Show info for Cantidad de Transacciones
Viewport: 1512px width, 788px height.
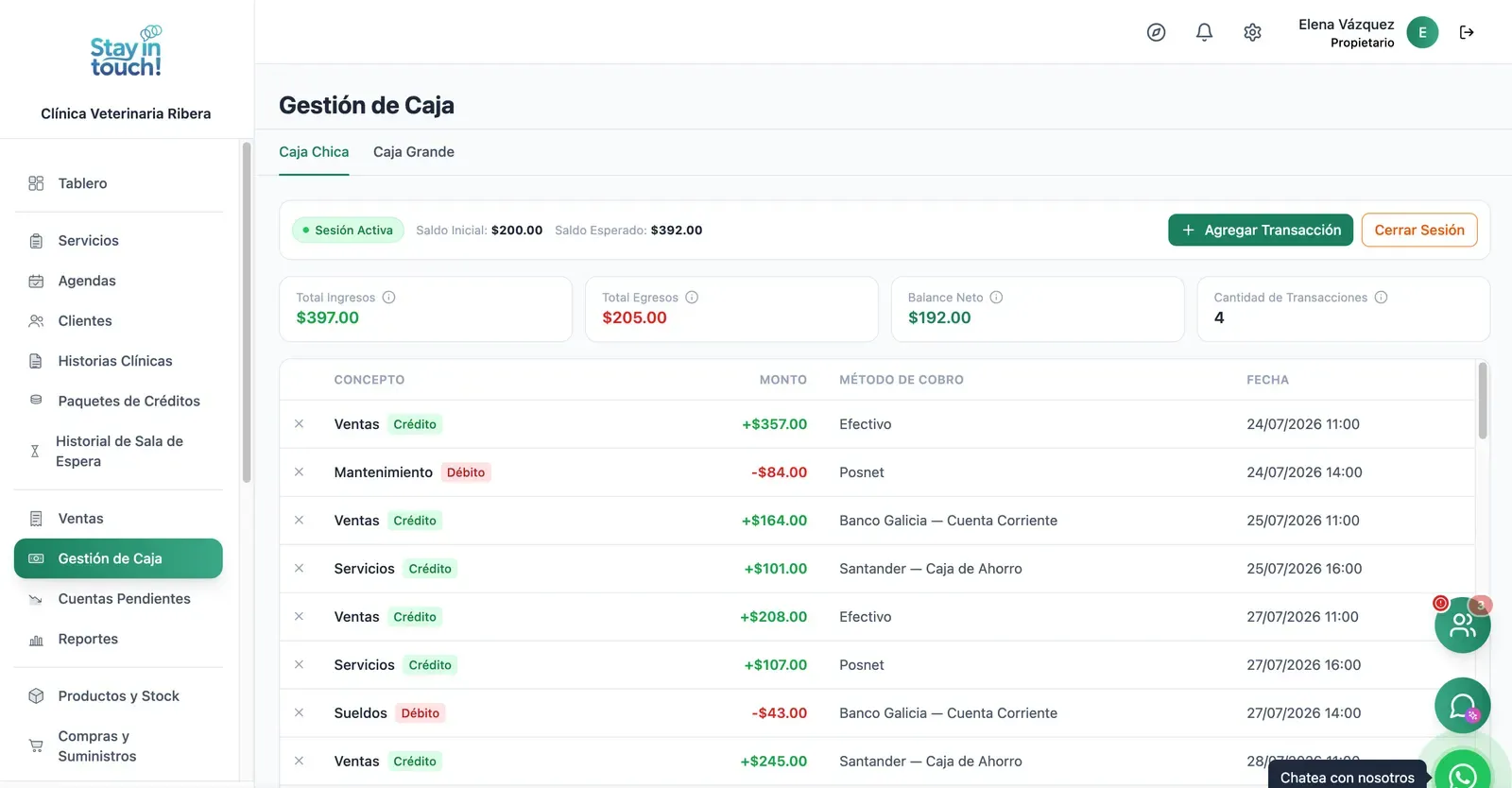click(1381, 297)
